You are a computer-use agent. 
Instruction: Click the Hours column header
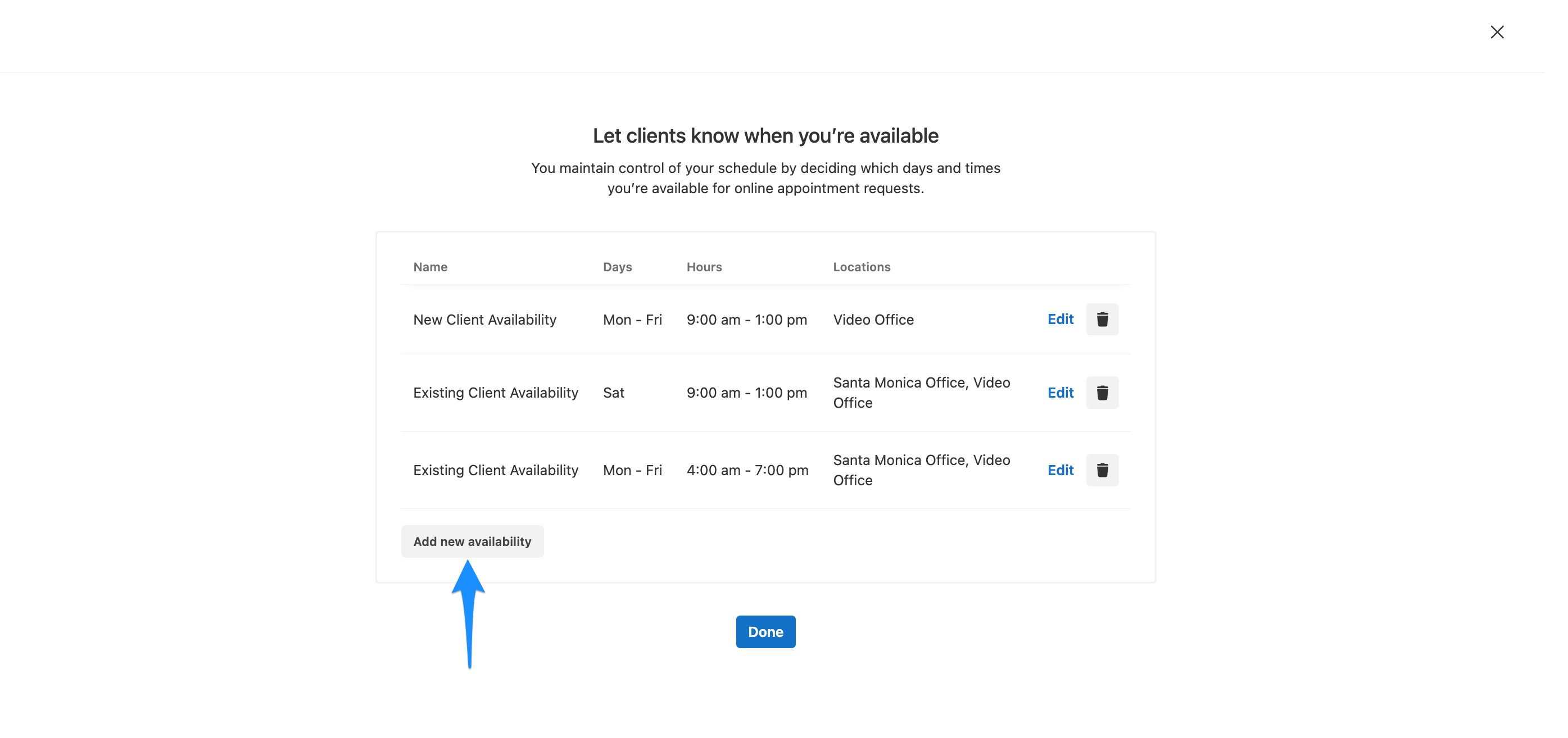704,266
